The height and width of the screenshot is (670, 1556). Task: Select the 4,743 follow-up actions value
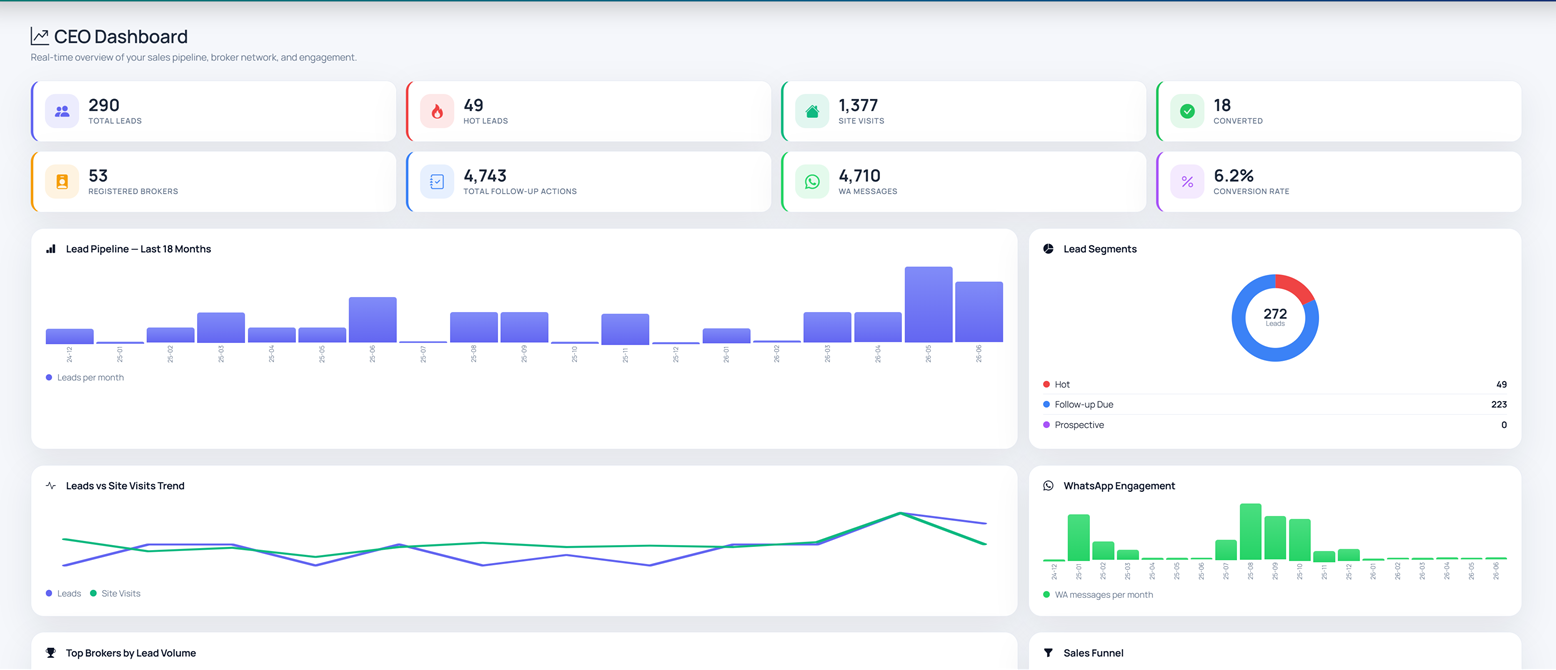click(485, 176)
